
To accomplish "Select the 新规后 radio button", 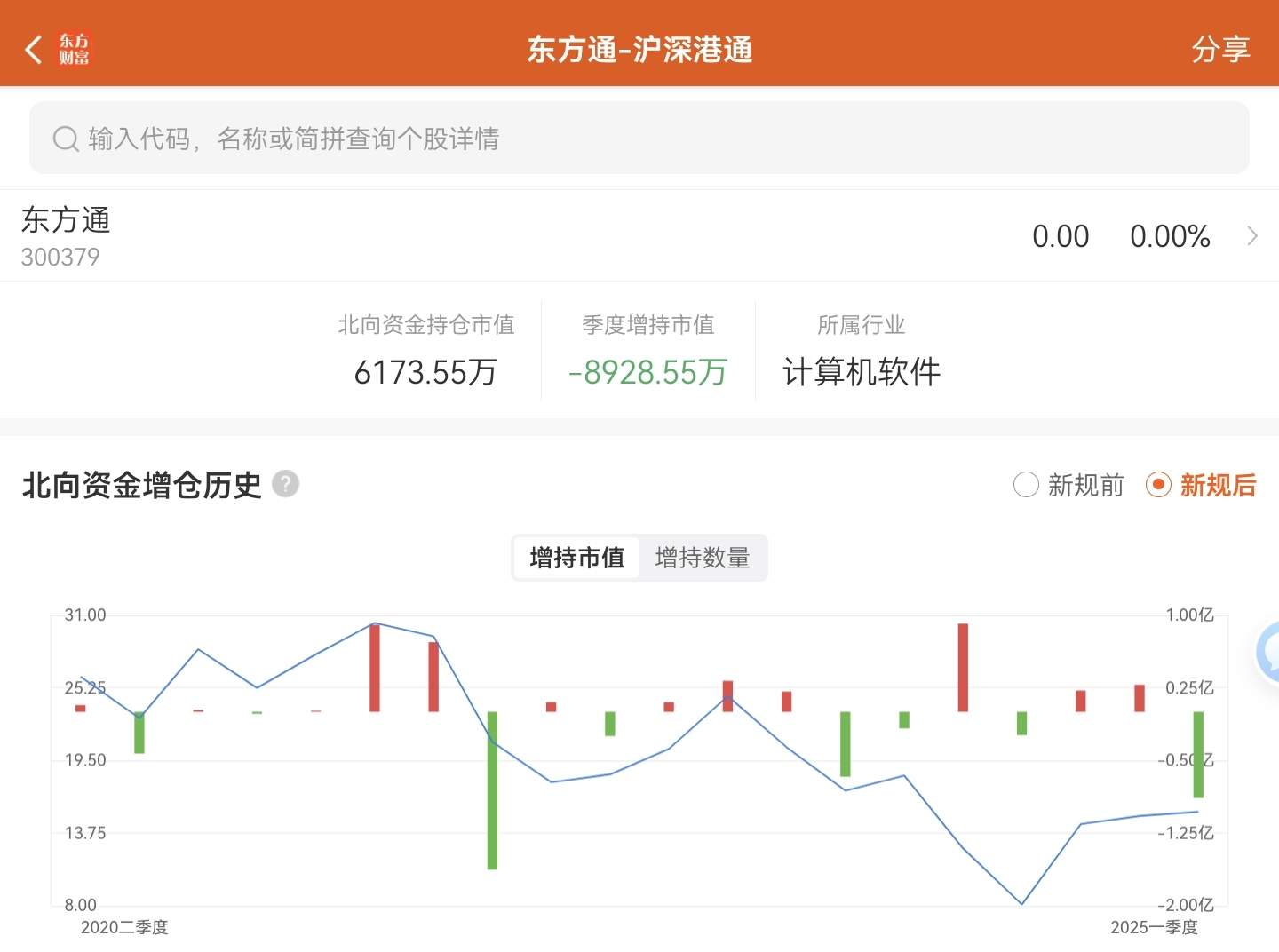I will point(1158,485).
